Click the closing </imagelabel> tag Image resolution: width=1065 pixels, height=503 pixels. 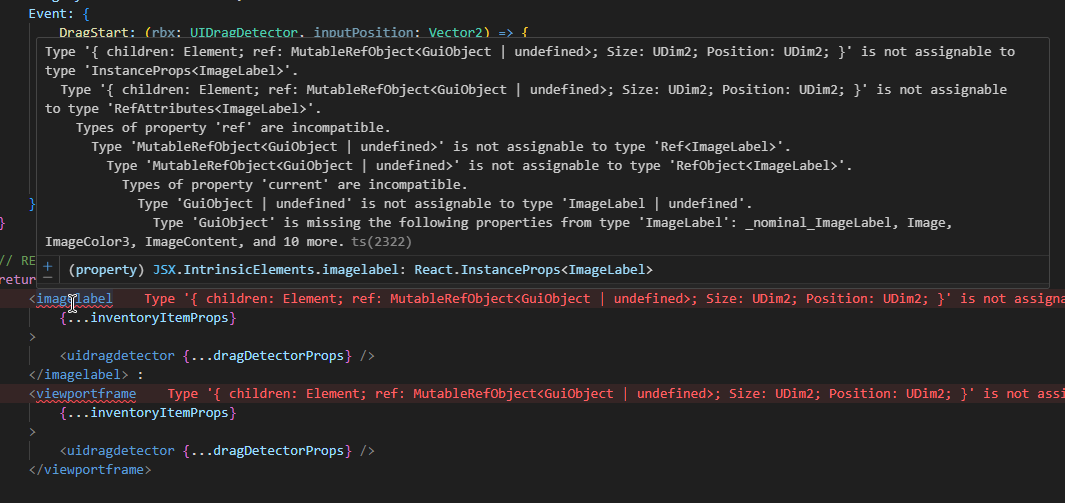[79, 375]
